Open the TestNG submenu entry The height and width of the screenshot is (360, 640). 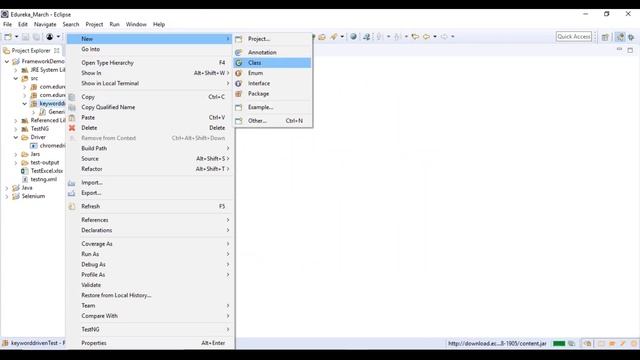(150, 329)
